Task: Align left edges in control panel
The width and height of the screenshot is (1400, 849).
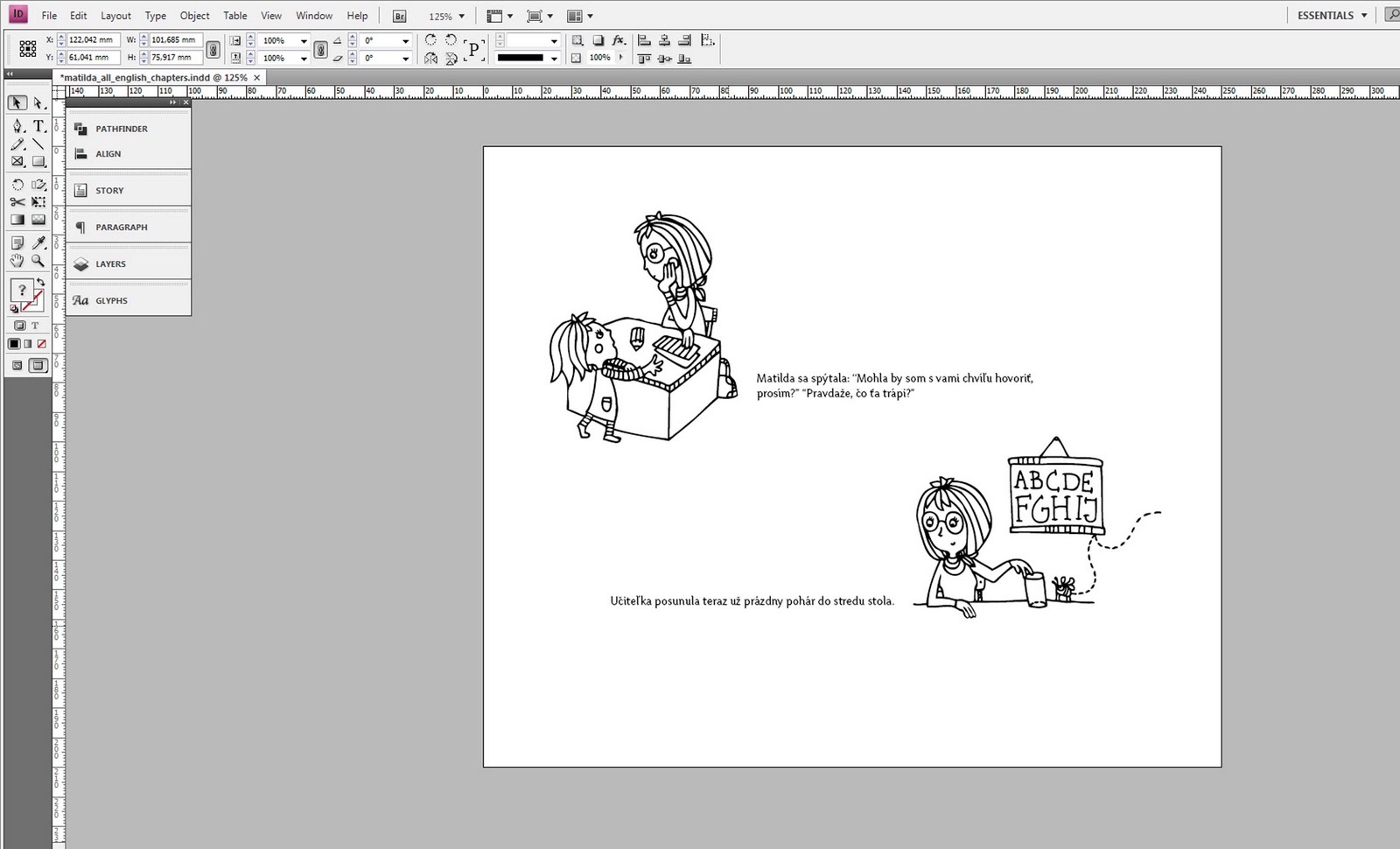Action: click(x=645, y=40)
